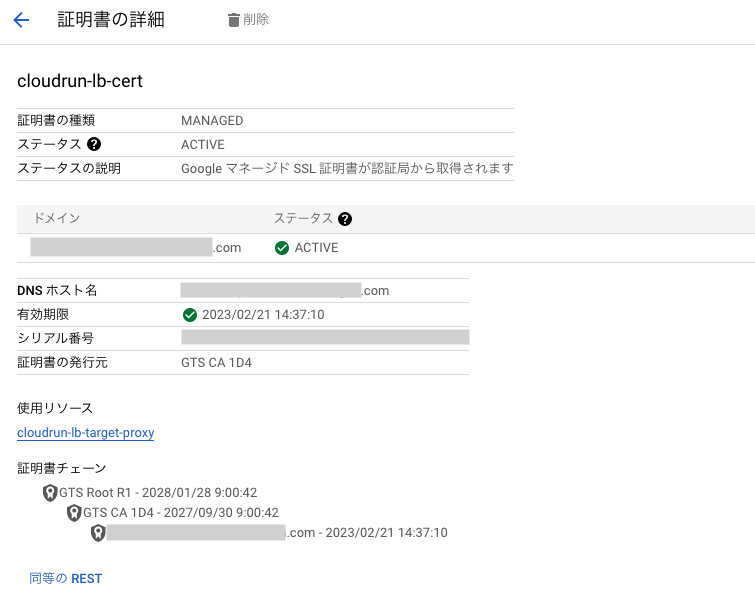
Task: Click the green check icon beside 有効期限 date
Action: point(190,315)
